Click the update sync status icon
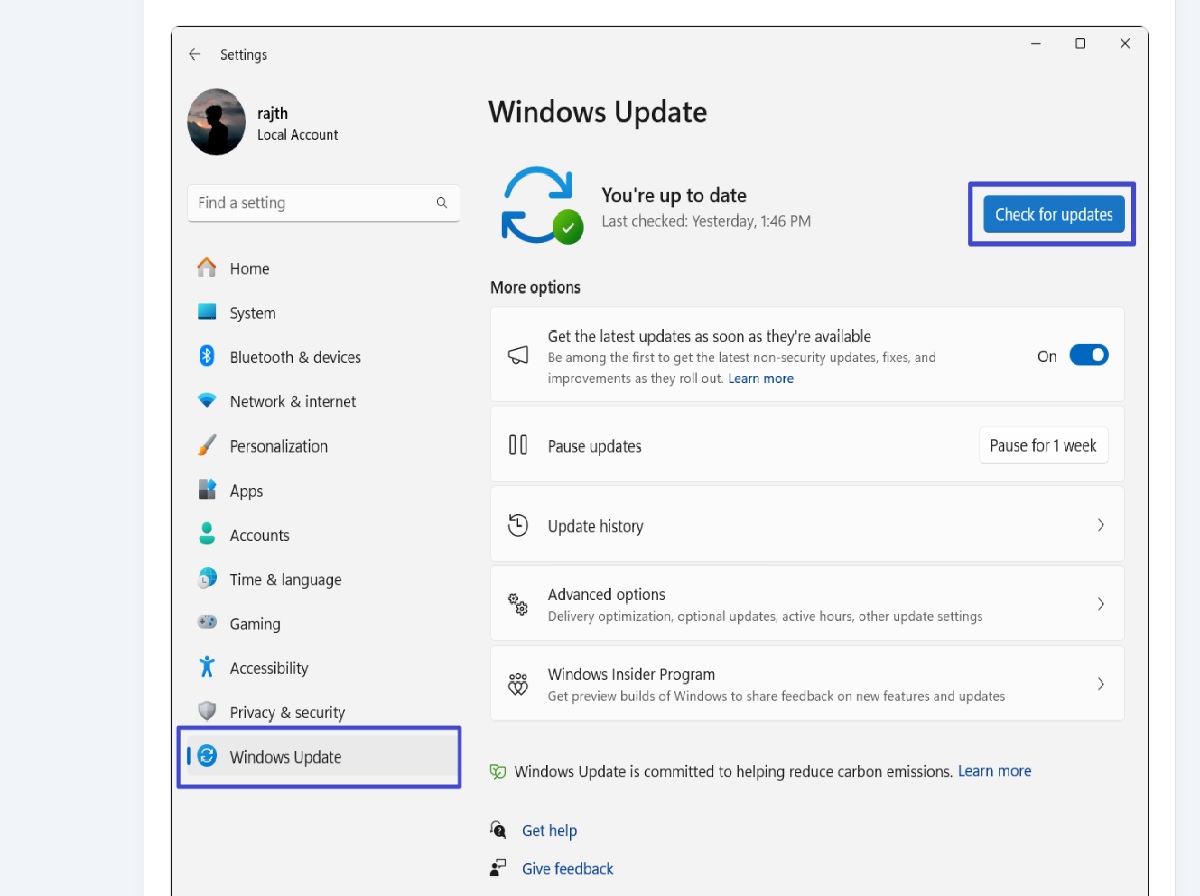Viewport: 1200px width, 896px height. click(540, 205)
